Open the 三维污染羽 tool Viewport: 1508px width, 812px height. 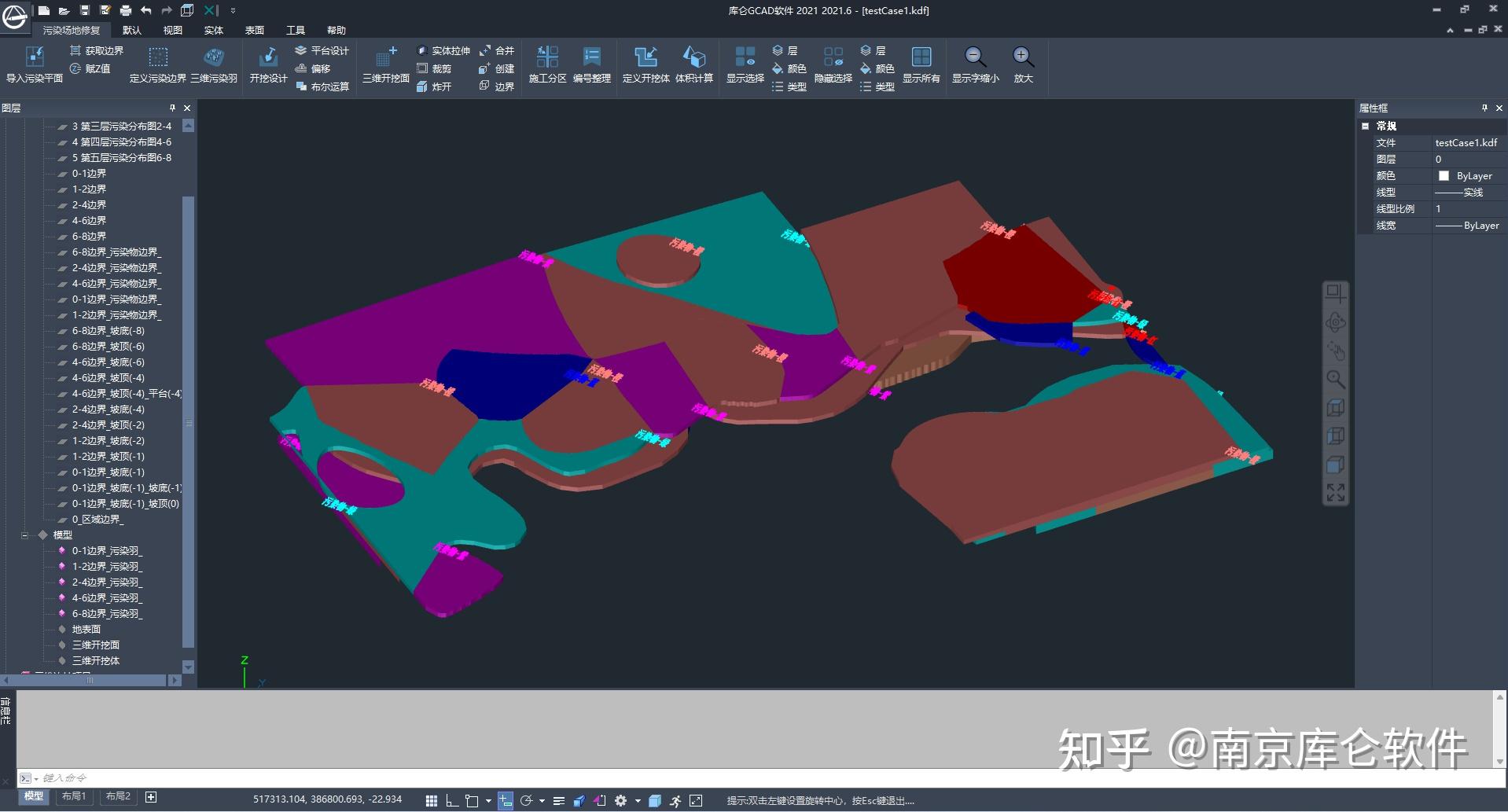pyautogui.click(x=214, y=67)
